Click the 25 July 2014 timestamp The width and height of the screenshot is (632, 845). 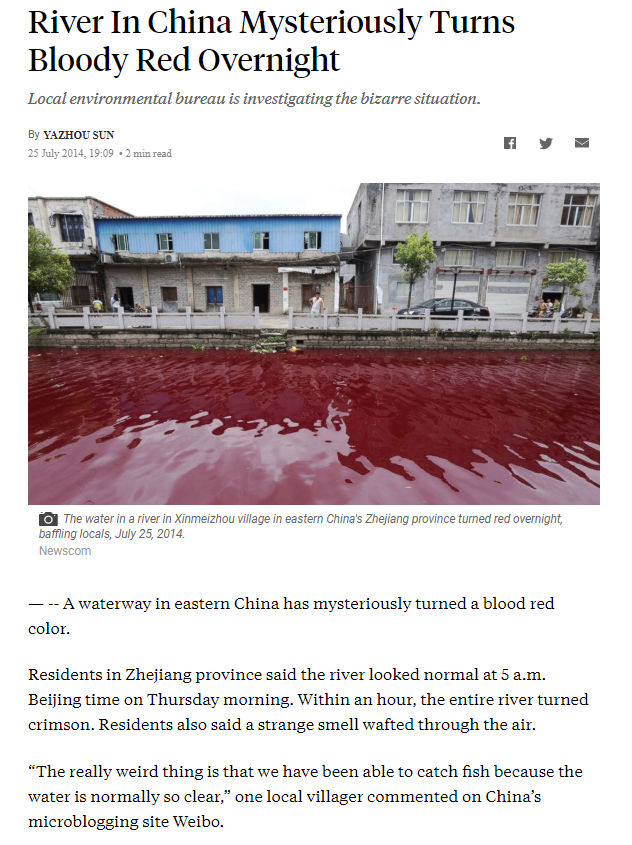(x=71, y=154)
